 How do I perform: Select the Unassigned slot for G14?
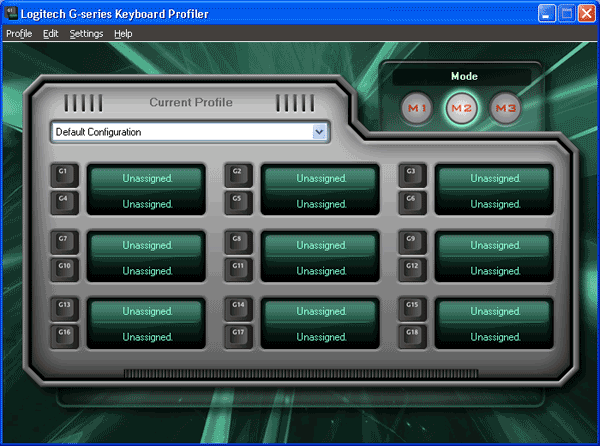pyautogui.click(x=321, y=311)
